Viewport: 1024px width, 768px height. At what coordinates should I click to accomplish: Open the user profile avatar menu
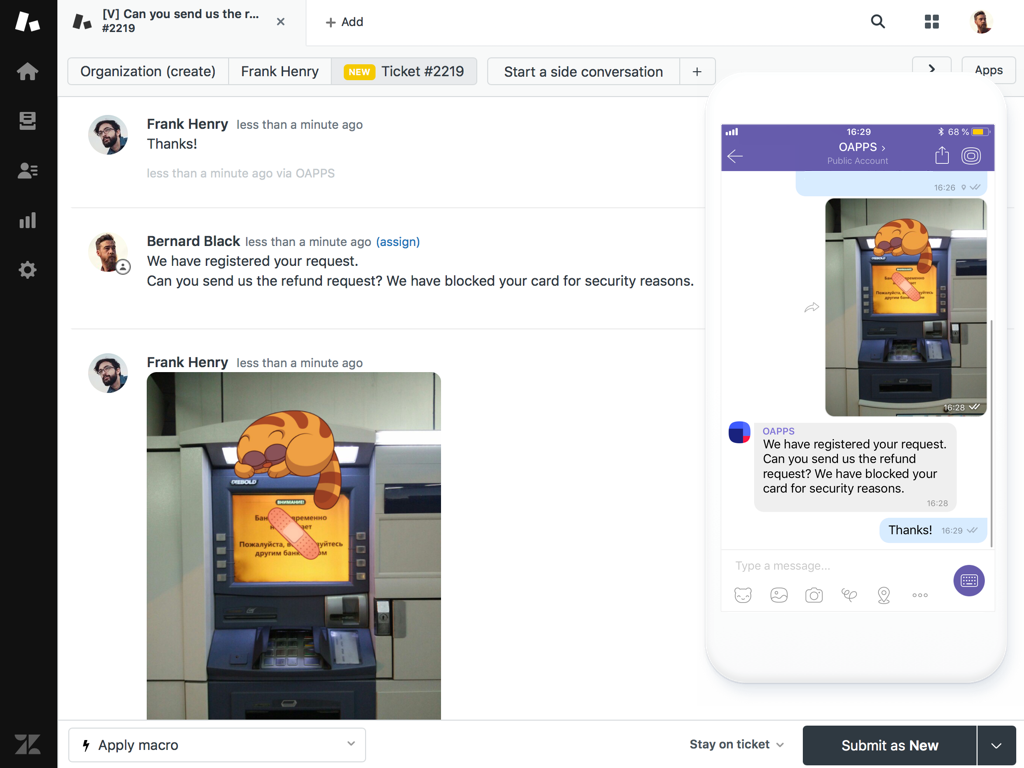click(982, 22)
